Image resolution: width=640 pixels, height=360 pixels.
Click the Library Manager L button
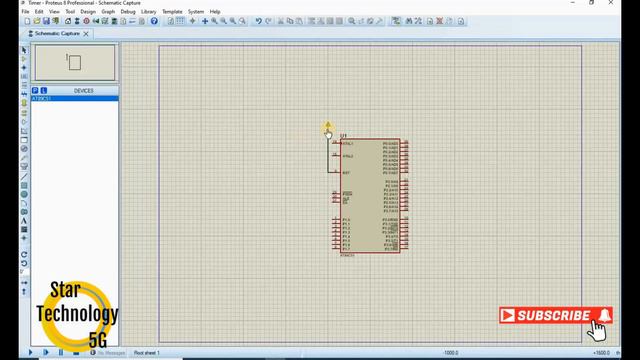point(43,91)
